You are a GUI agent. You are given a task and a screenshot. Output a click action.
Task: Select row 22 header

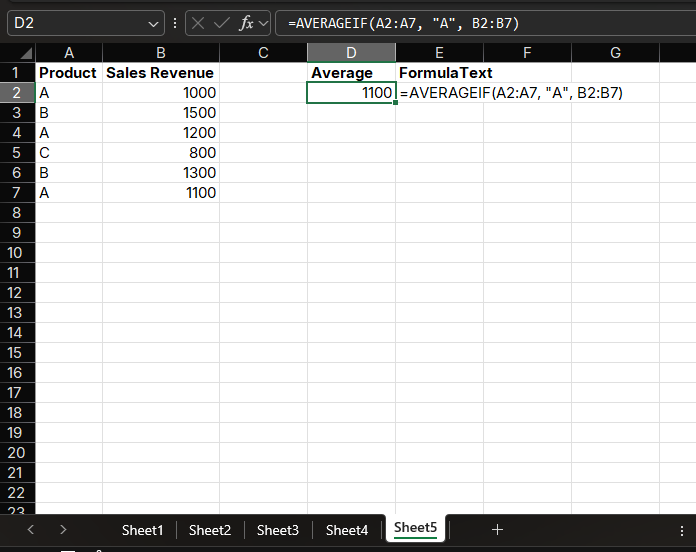17,493
